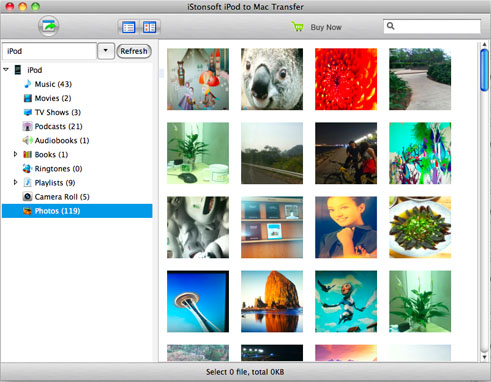Select Ringtones (0) category
491x382 pixels.
[x=59, y=169]
